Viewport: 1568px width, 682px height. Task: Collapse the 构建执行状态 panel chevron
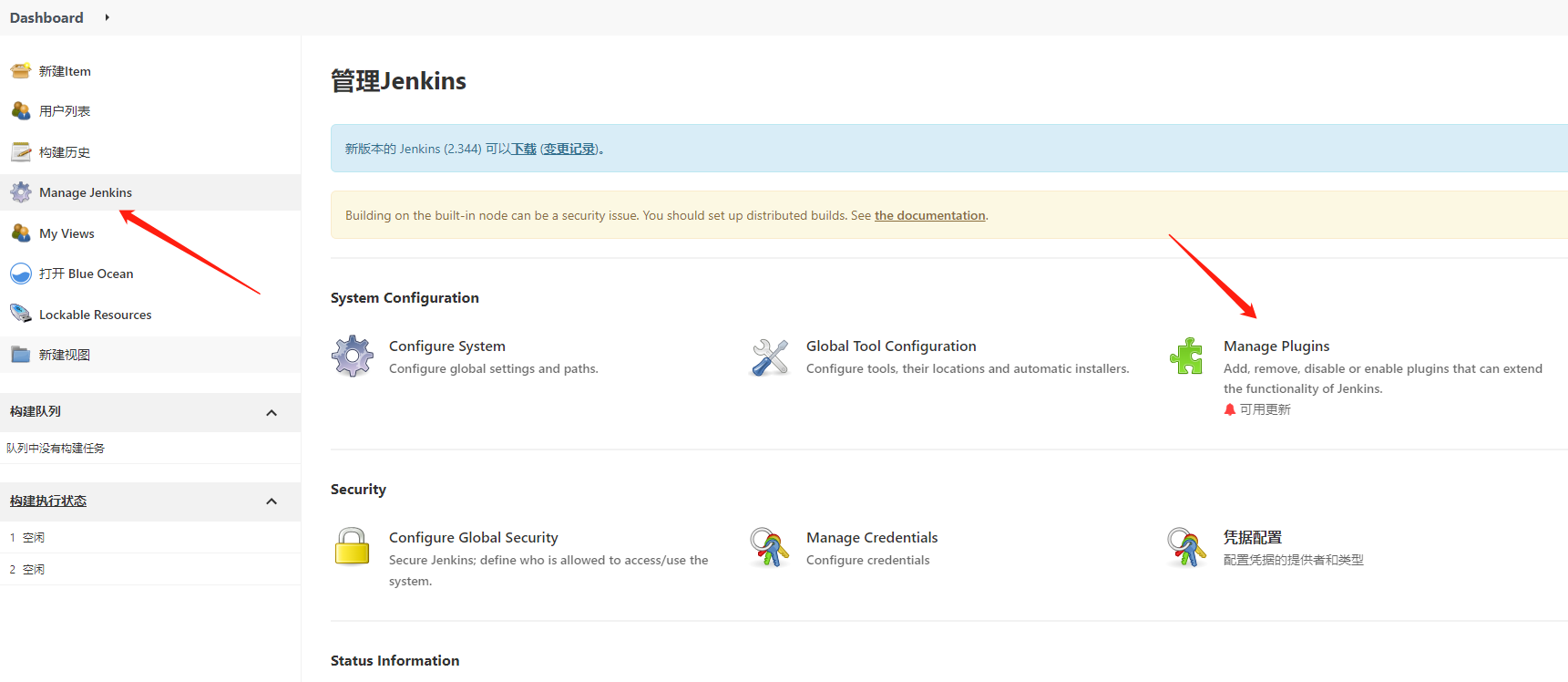coord(272,501)
